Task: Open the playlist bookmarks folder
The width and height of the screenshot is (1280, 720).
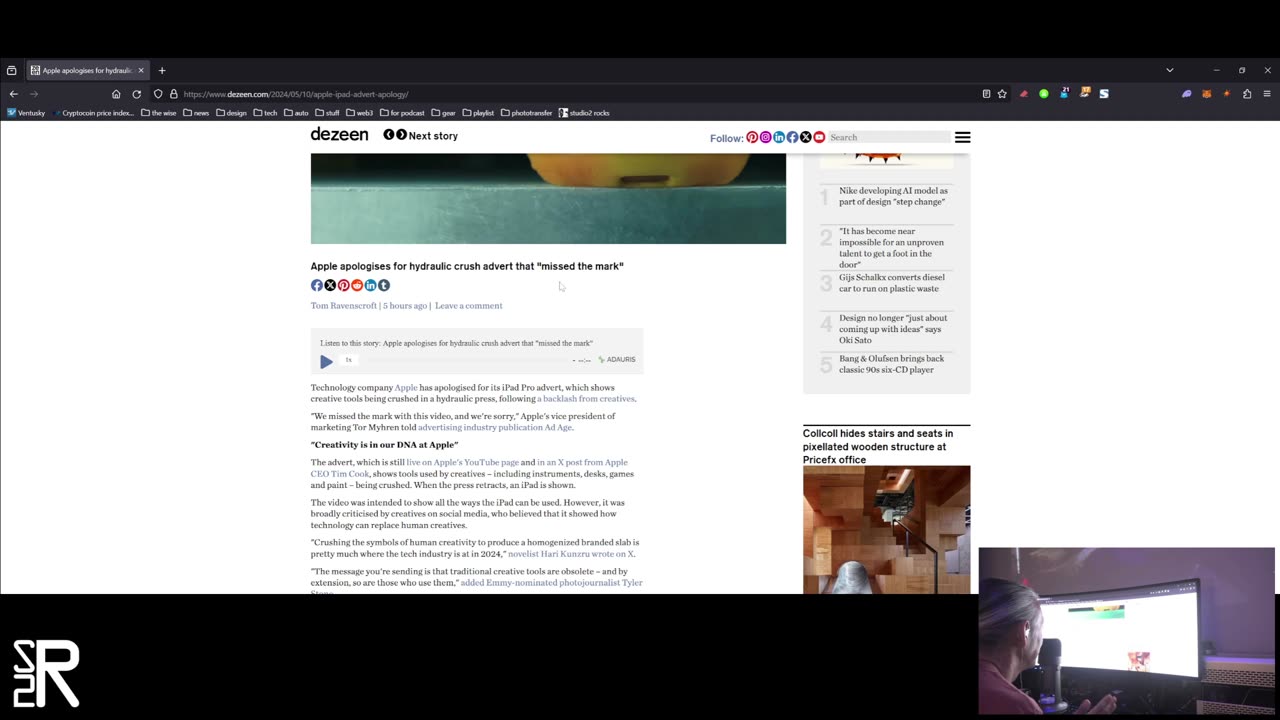Action: pyautogui.click(x=478, y=113)
